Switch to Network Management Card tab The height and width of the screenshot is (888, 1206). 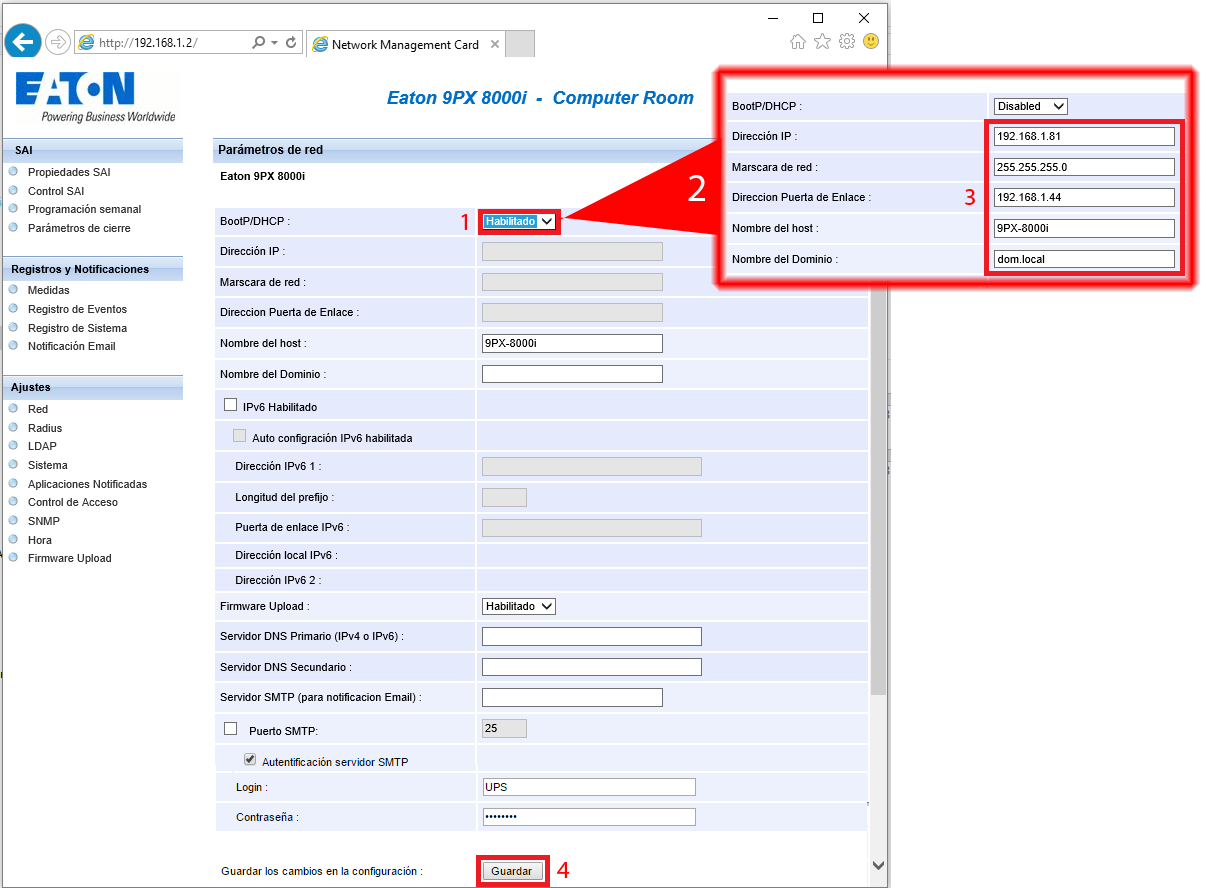405,45
